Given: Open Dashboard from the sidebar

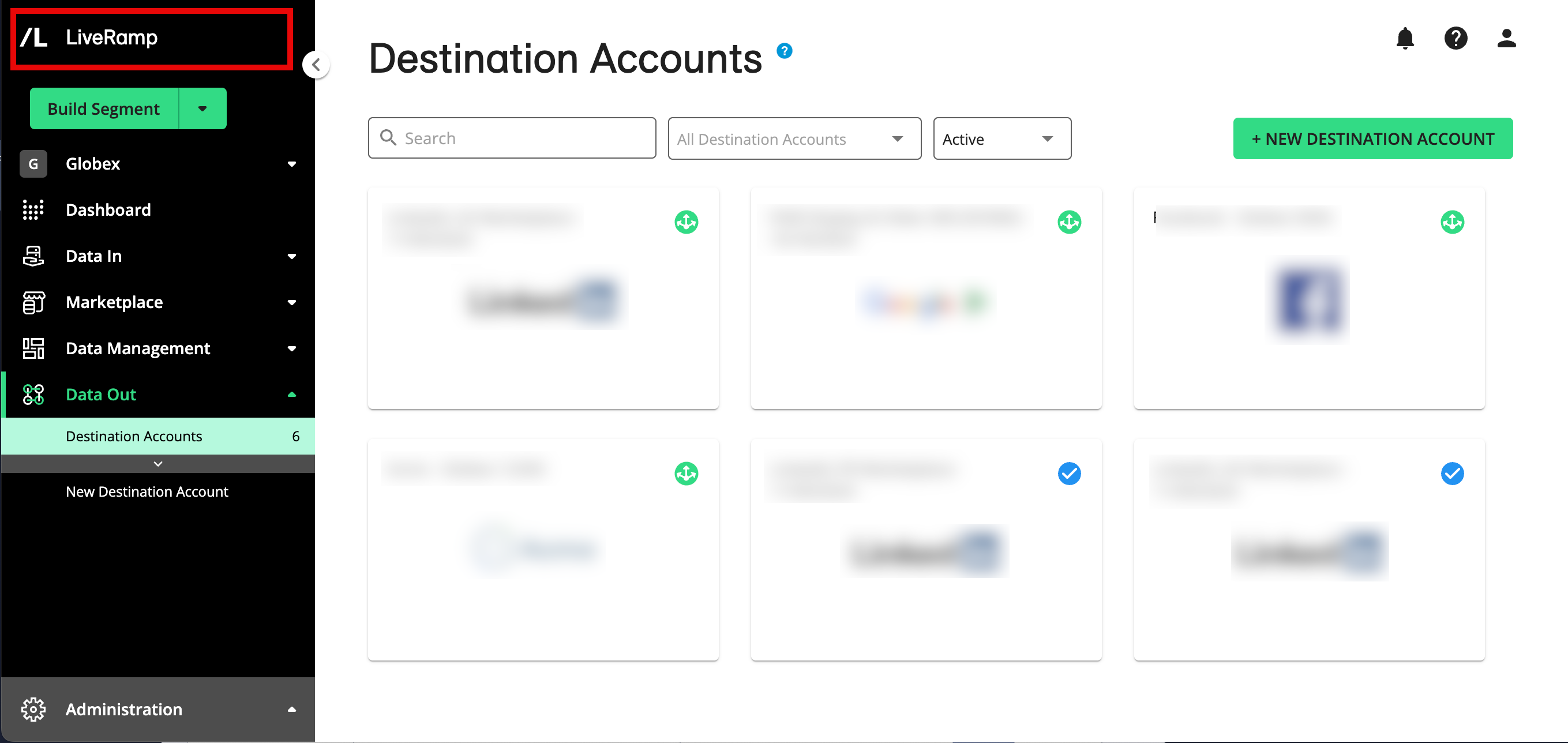Looking at the screenshot, I should (108, 210).
